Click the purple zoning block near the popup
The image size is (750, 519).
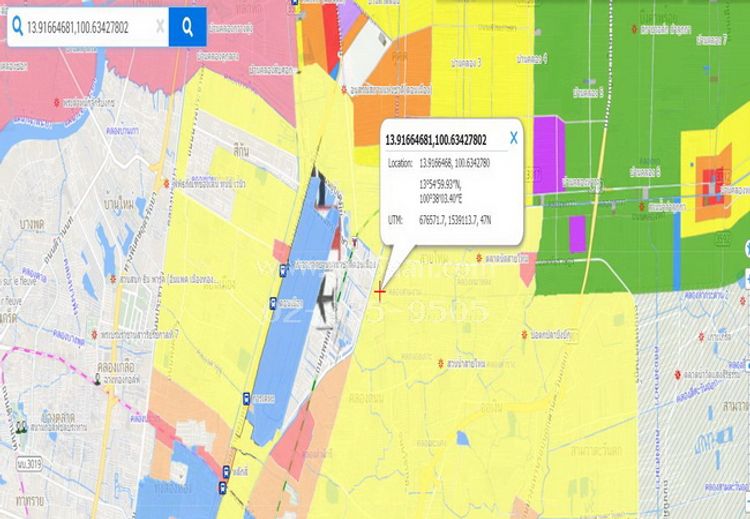[549, 154]
